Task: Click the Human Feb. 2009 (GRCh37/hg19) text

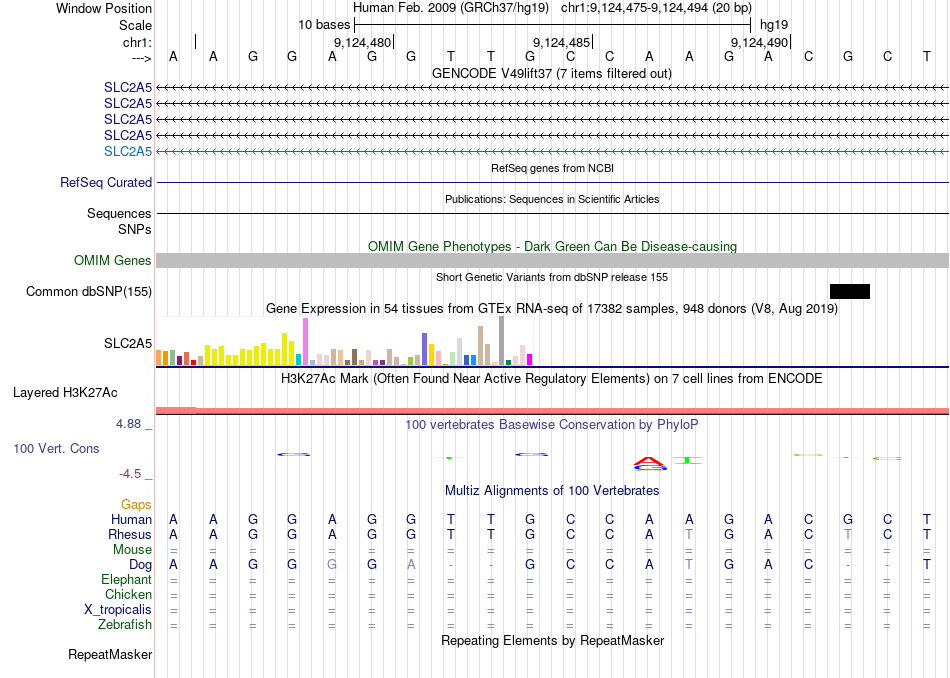Action: pyautogui.click(x=451, y=8)
